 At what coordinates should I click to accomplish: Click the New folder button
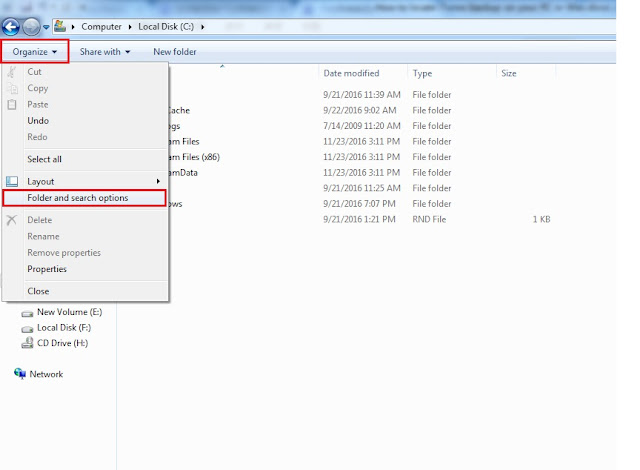[175, 52]
